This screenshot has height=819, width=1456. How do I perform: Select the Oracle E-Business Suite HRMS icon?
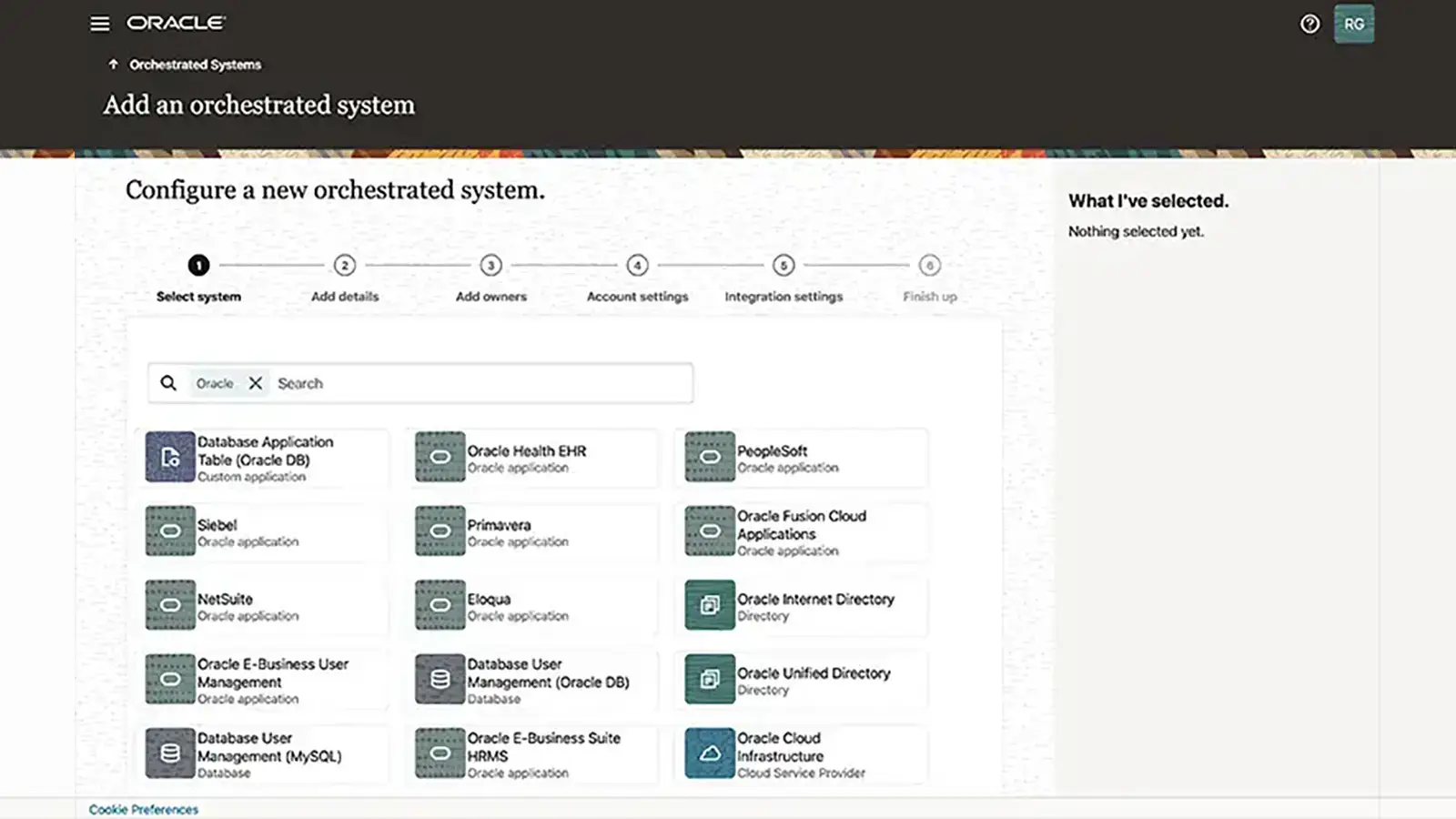coord(440,753)
